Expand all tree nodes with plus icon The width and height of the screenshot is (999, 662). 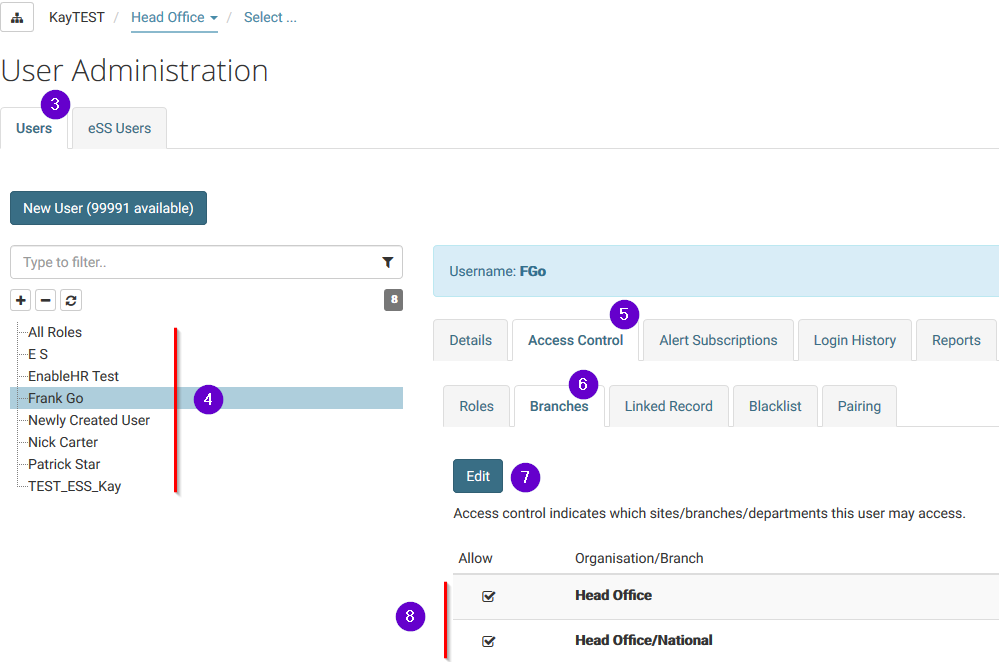click(21, 300)
